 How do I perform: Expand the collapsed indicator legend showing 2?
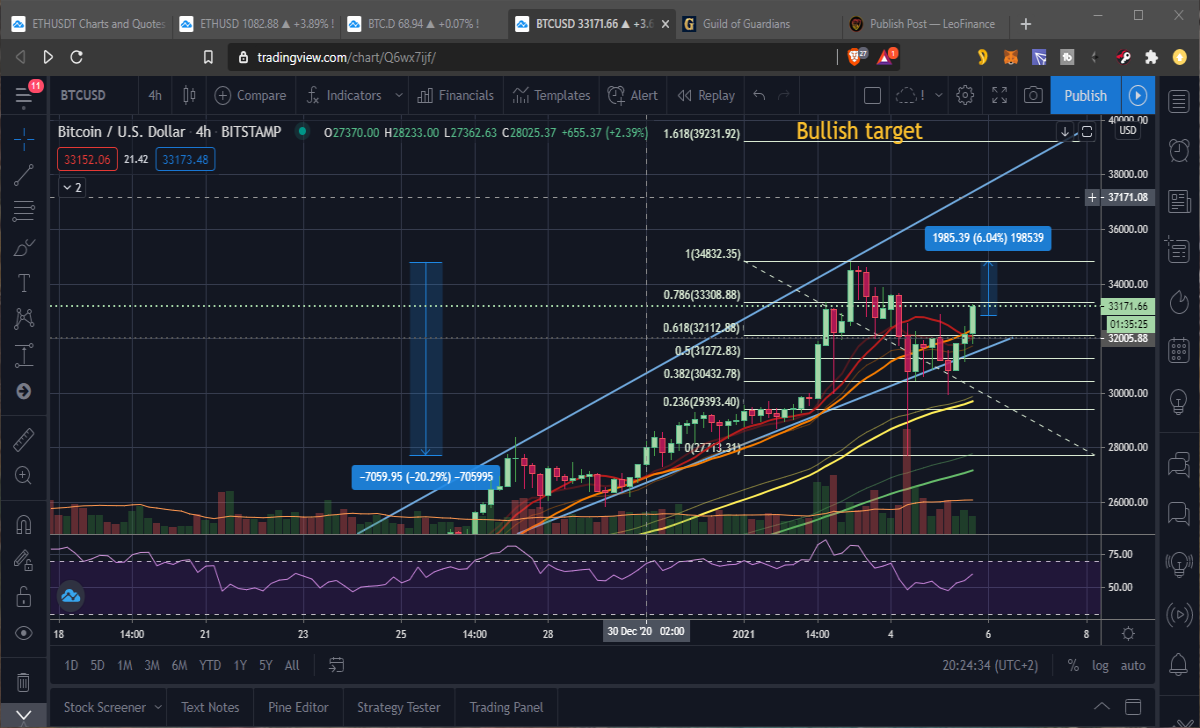pyautogui.click(x=72, y=187)
